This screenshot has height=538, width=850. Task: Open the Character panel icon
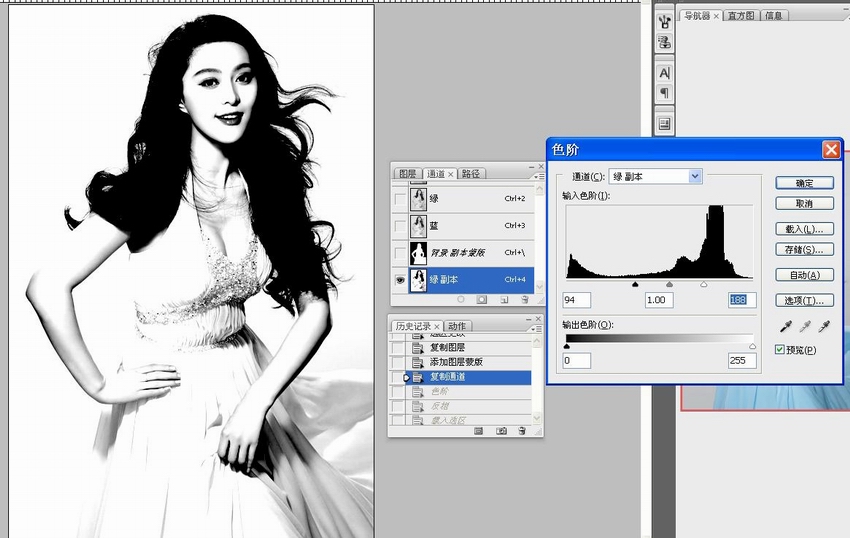tap(664, 73)
